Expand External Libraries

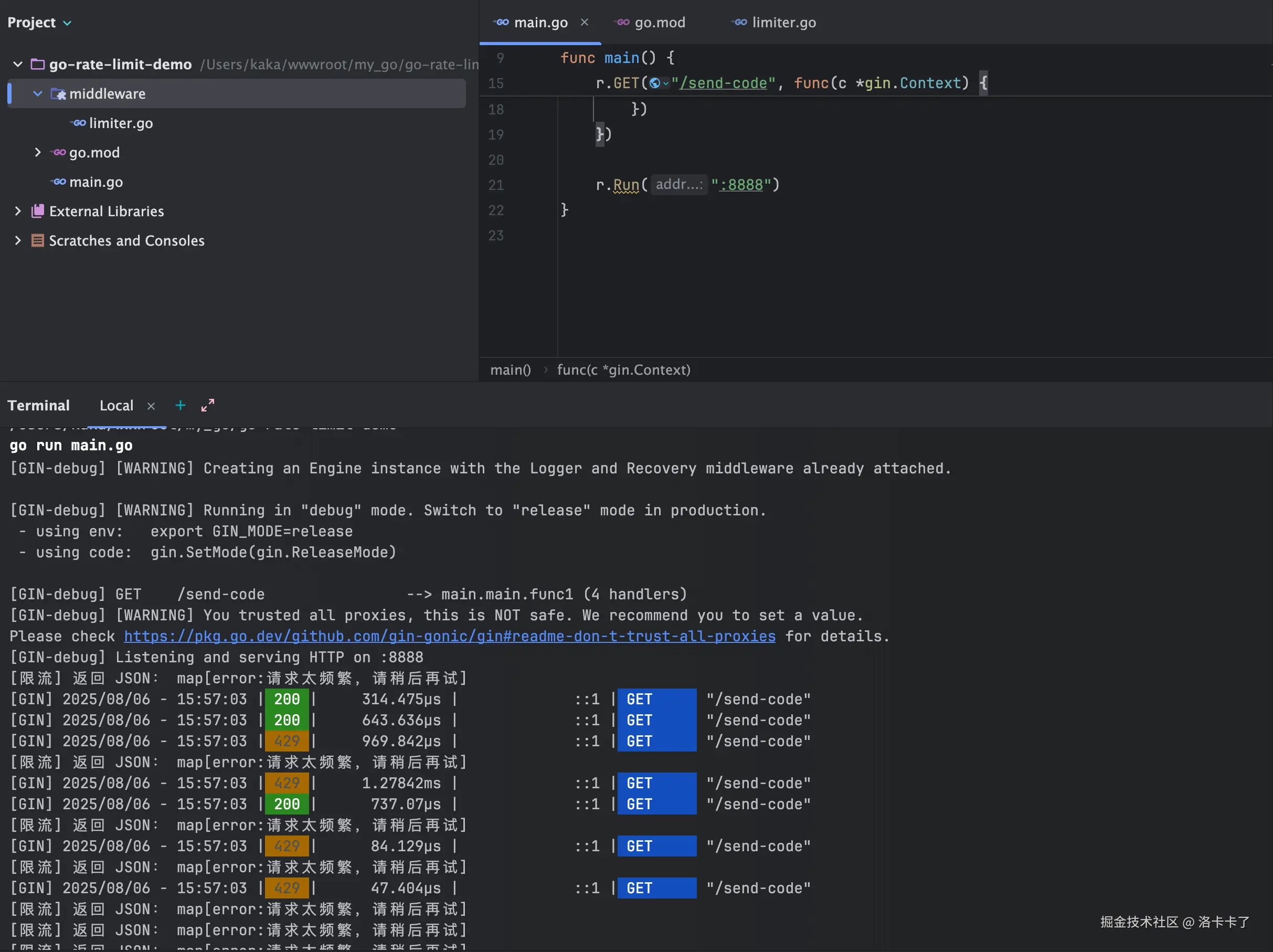18,211
